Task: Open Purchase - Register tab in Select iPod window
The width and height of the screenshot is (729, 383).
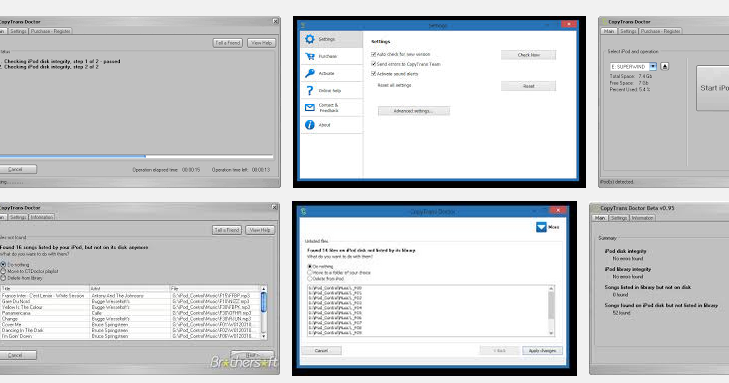Action: pyautogui.click(x=661, y=31)
